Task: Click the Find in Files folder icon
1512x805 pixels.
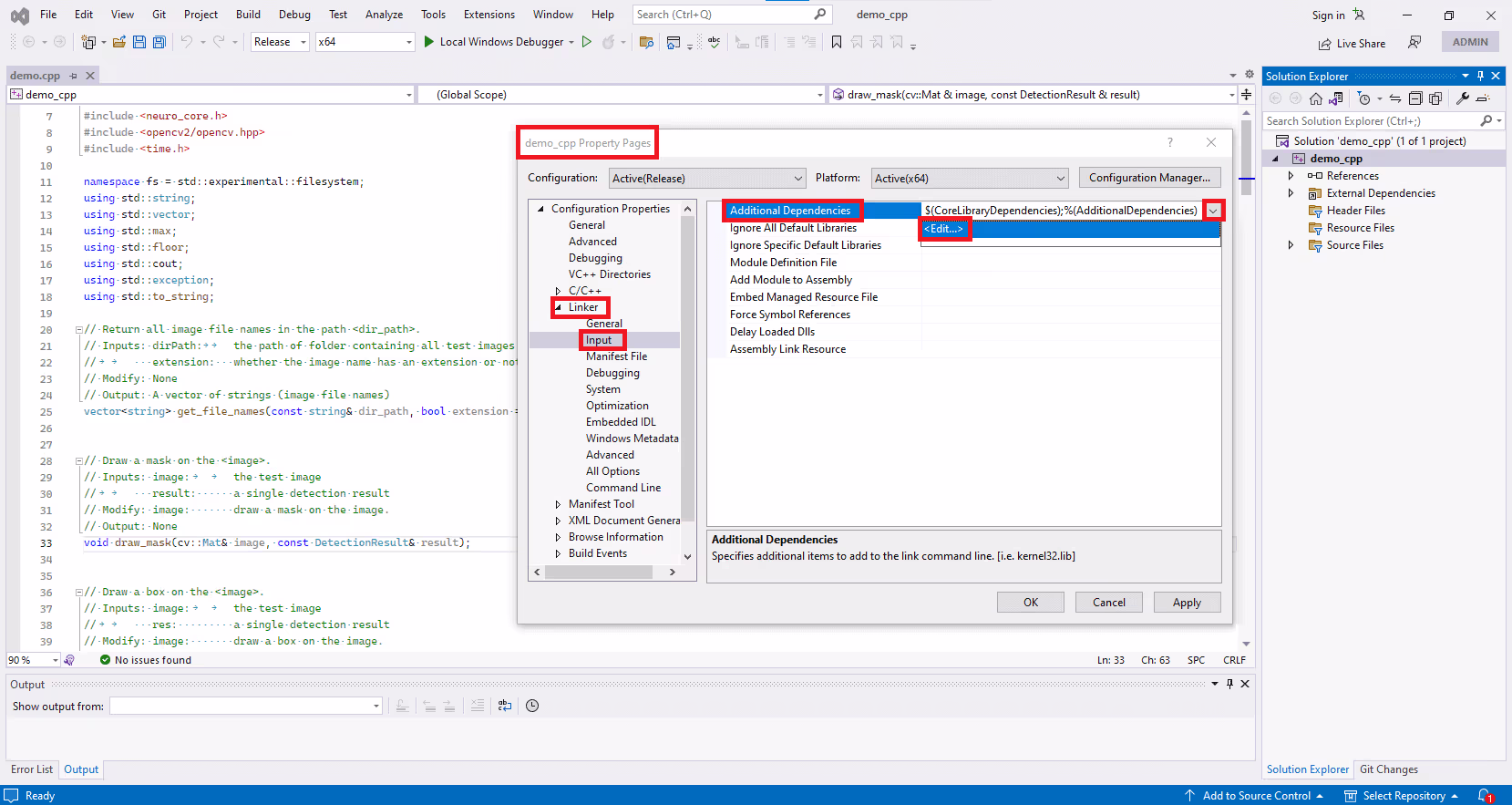Action: (646, 42)
